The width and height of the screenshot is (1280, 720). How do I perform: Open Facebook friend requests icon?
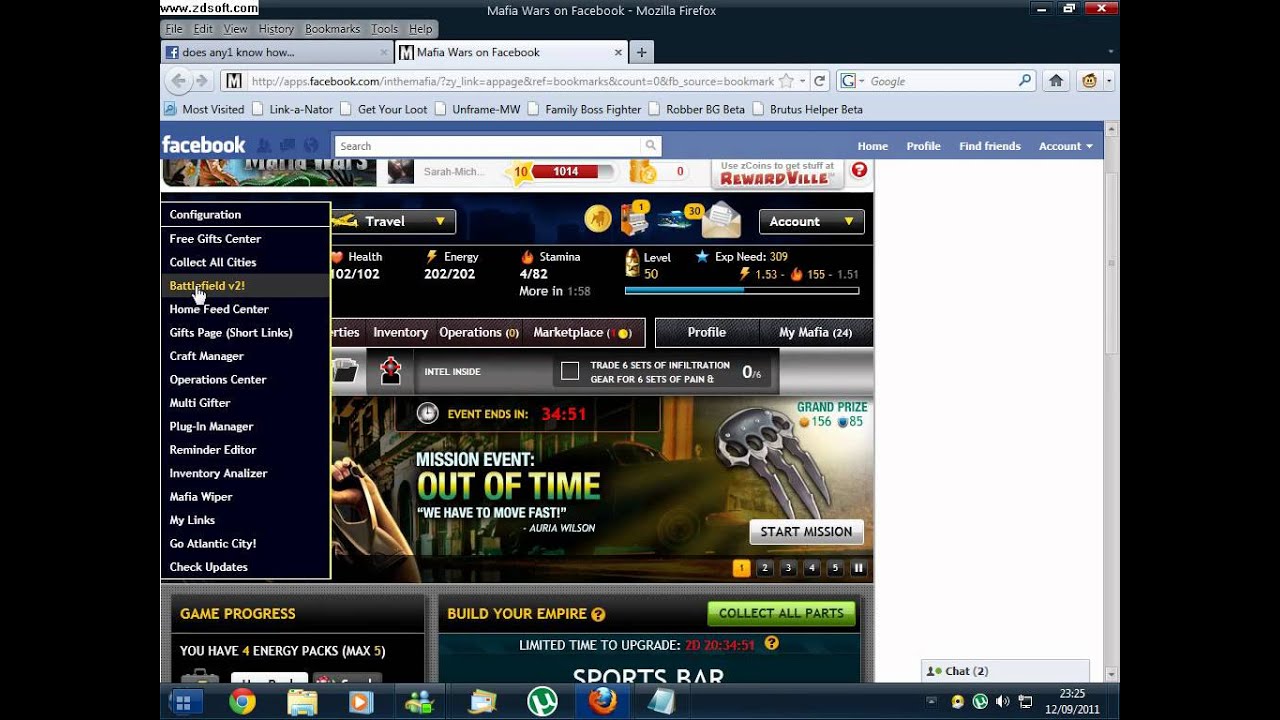pos(265,145)
